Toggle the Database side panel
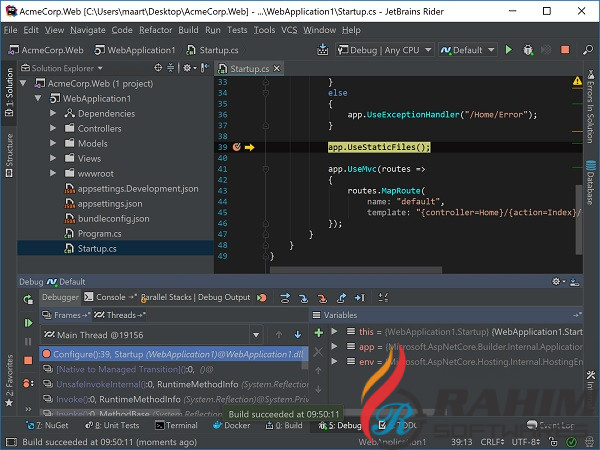 pos(590,186)
